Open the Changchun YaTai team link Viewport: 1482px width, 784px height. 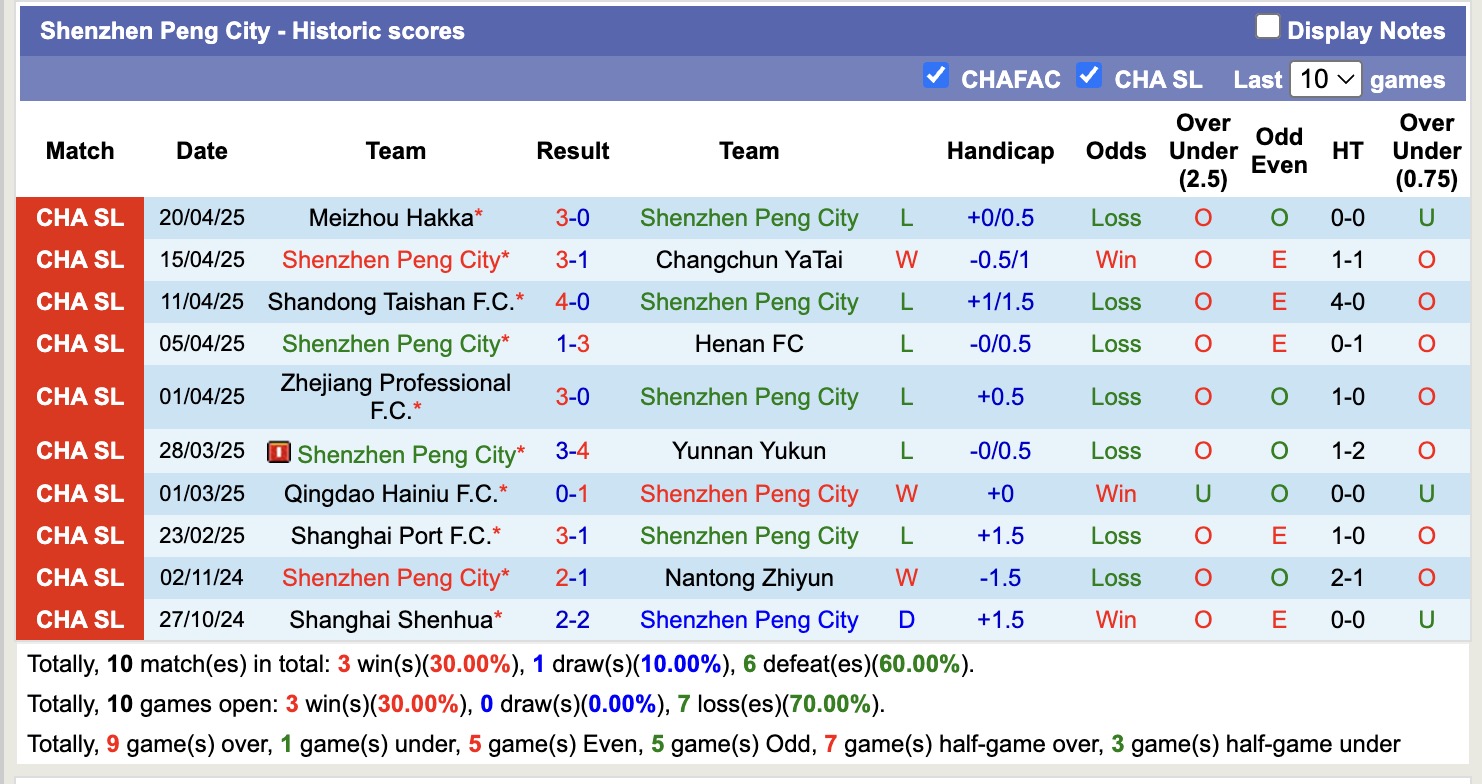(x=748, y=259)
